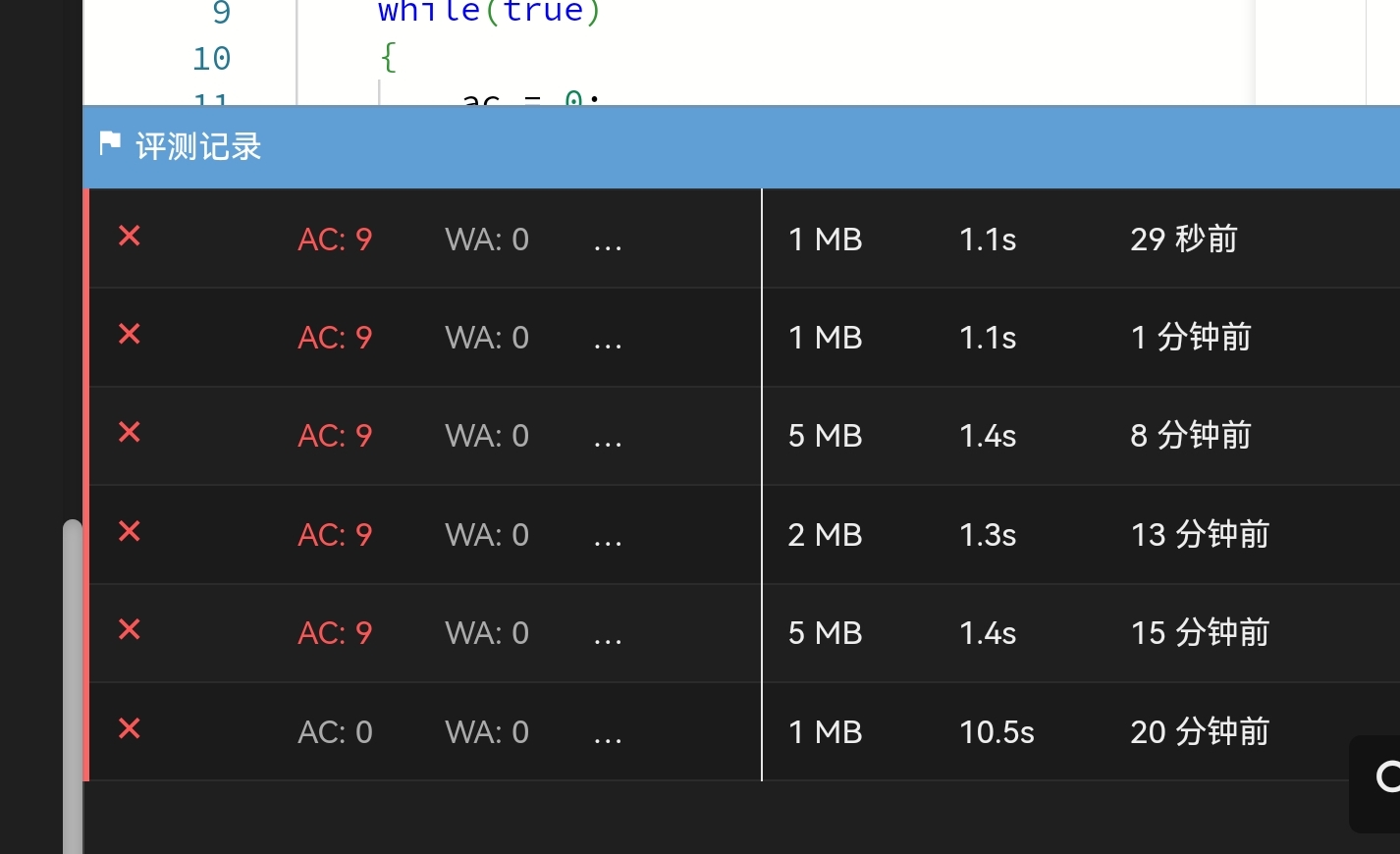Click the flag icon beside 评测记录

tap(110, 144)
